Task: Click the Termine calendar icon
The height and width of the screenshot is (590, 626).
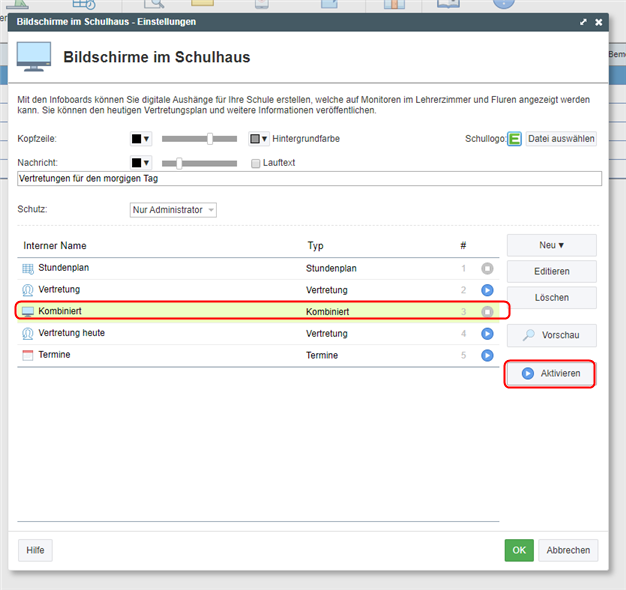Action: (x=28, y=355)
